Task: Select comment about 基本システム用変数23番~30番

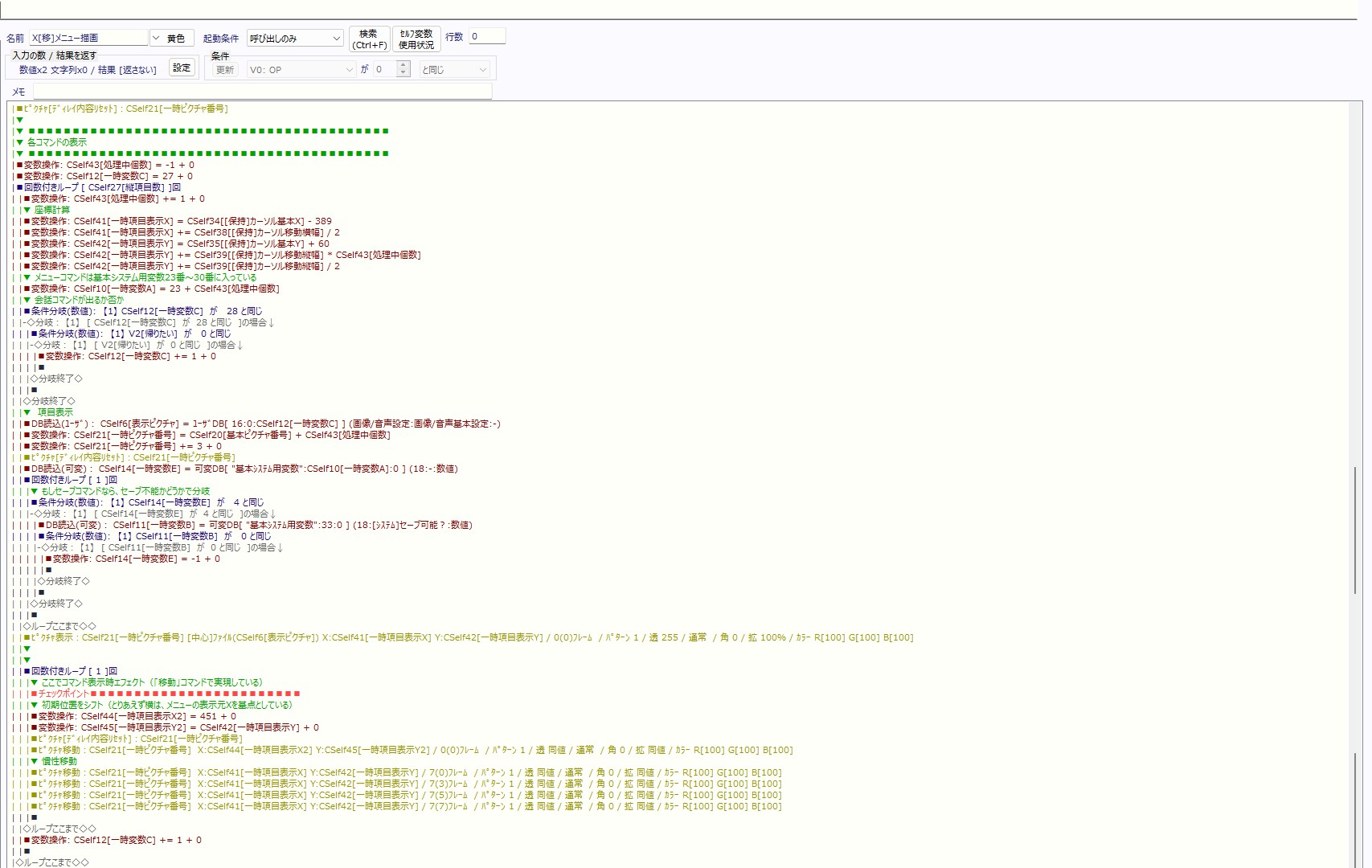Action: click(x=145, y=277)
